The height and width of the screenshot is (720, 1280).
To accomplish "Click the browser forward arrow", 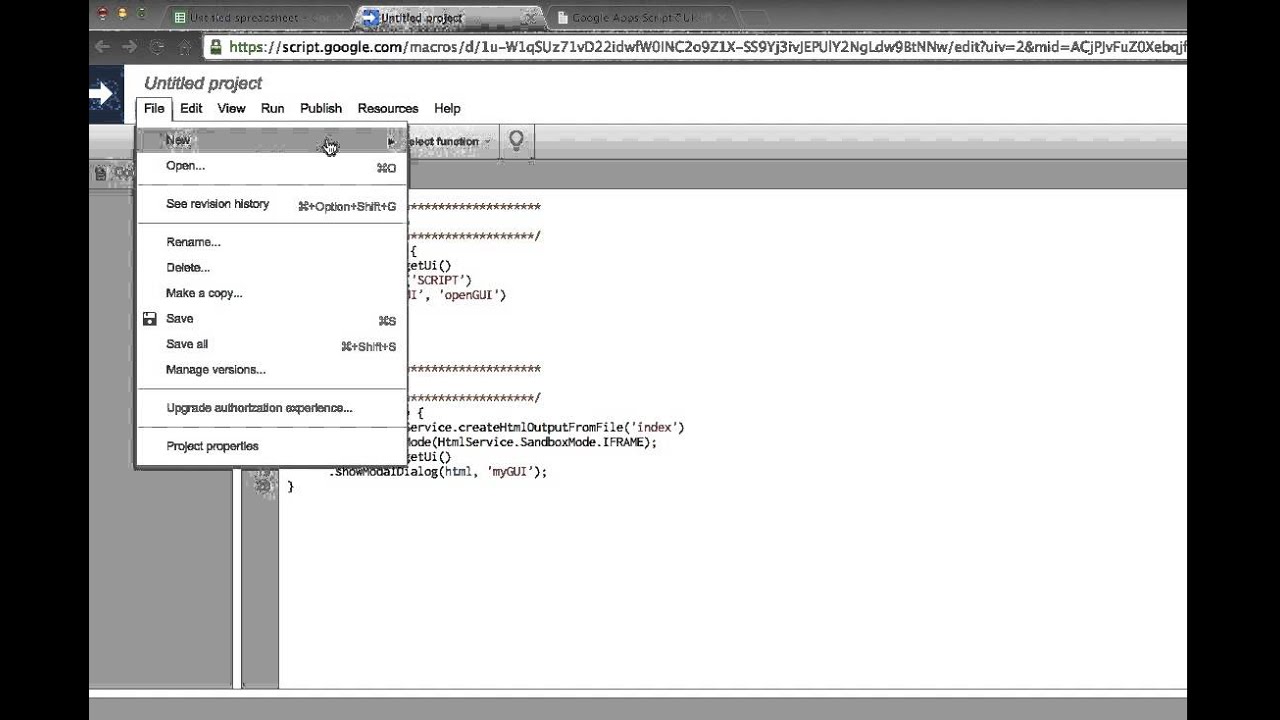I will click(130, 46).
